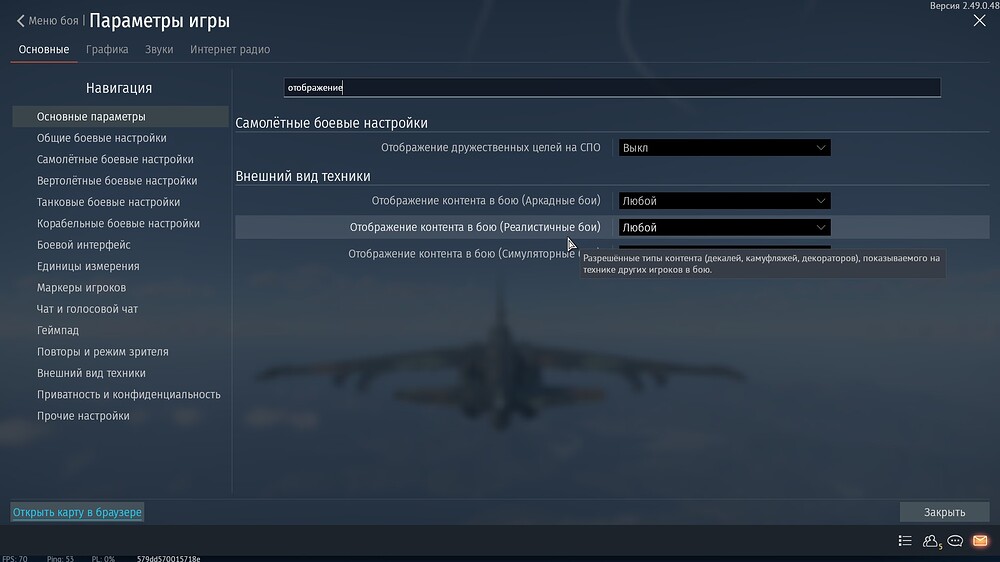Navigate to Боевой интерфейс section

coord(84,246)
